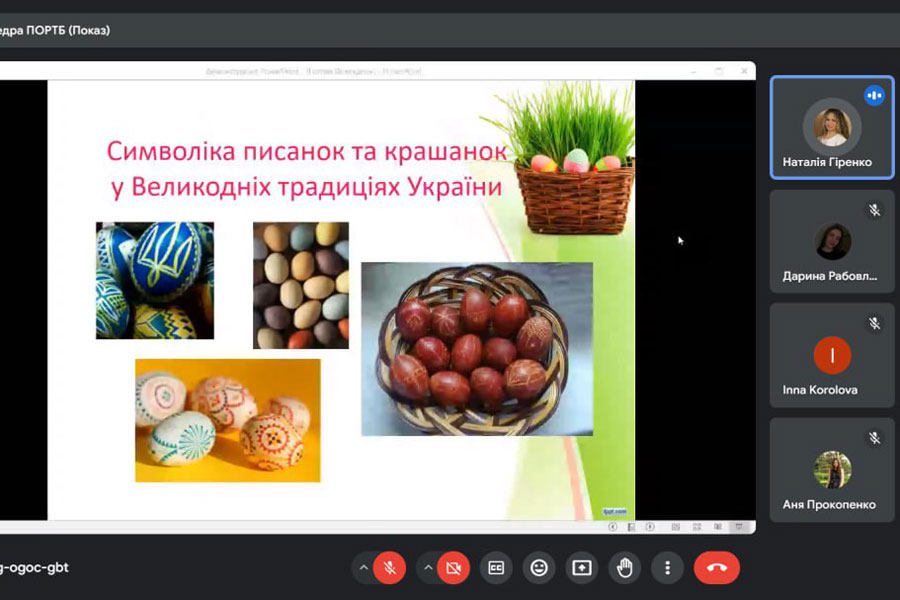Go to previous slide in PowerPoint status bar
The height and width of the screenshot is (600, 900).
612,527
